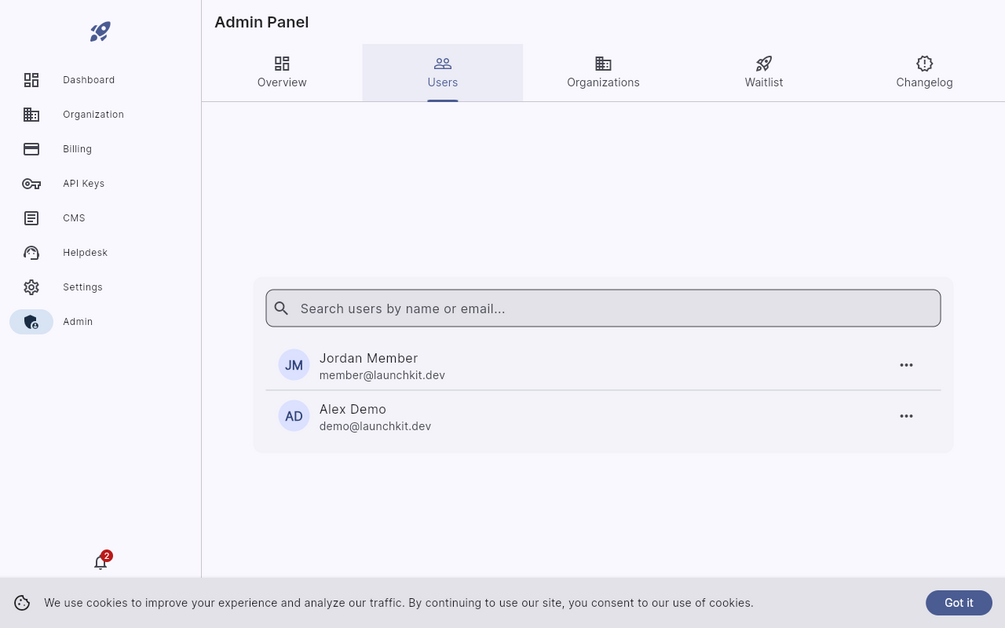
Task: Open Billing via the credit card icon
Action: pyautogui.click(x=31, y=149)
